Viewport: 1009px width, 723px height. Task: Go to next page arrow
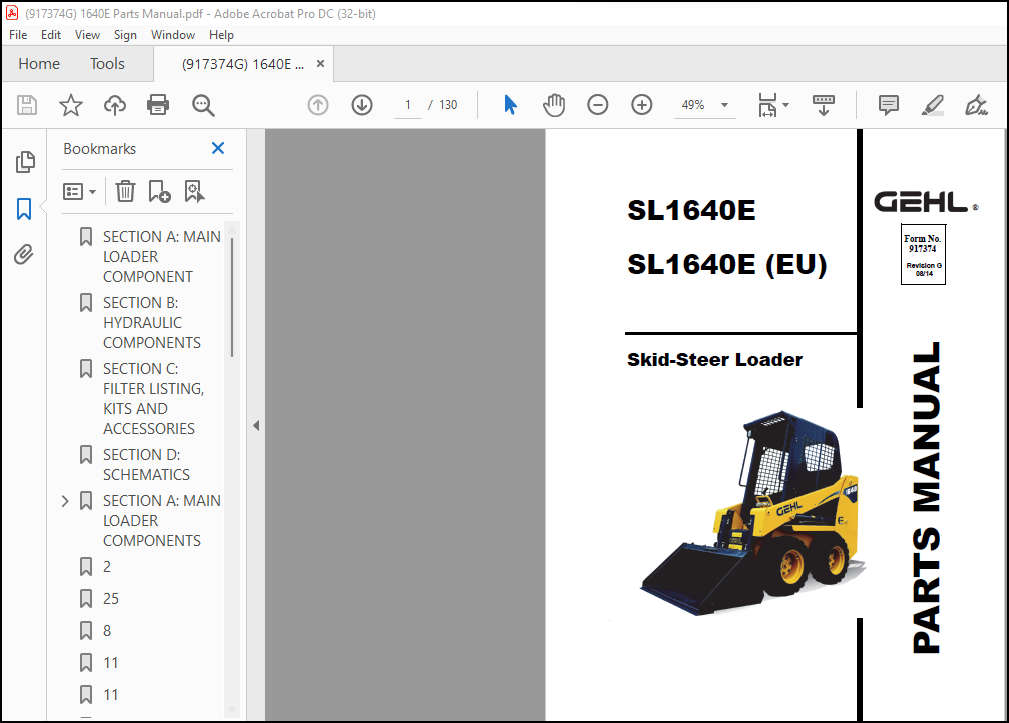click(x=362, y=105)
